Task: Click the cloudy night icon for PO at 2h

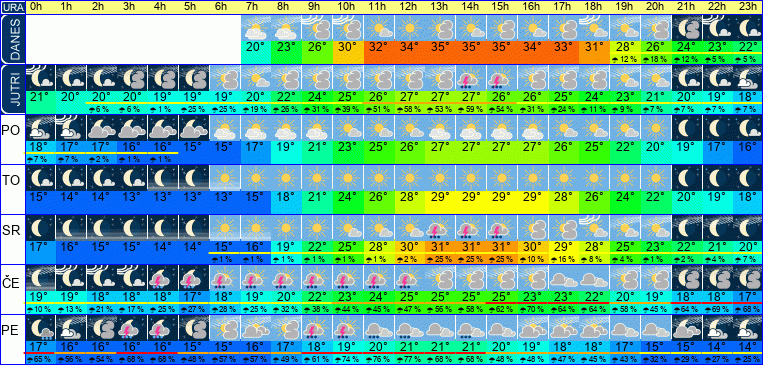Action: 102,128
